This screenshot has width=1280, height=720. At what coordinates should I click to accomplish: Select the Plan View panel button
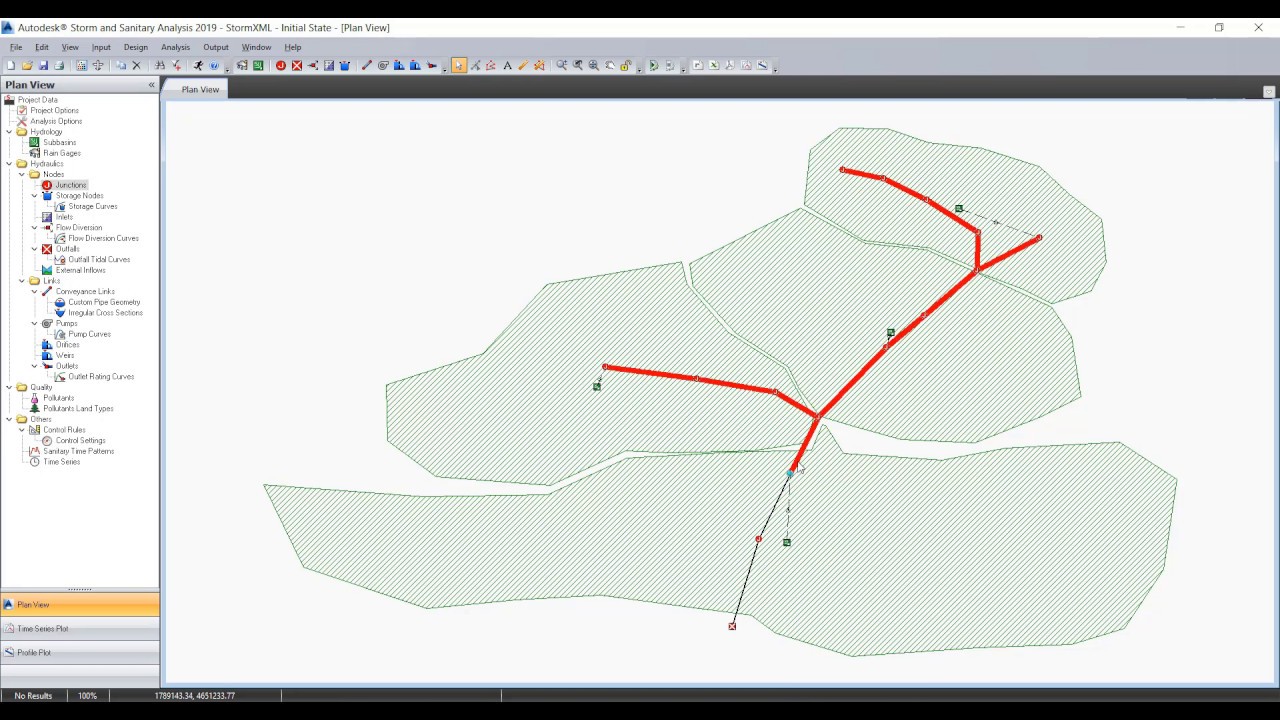pos(80,604)
